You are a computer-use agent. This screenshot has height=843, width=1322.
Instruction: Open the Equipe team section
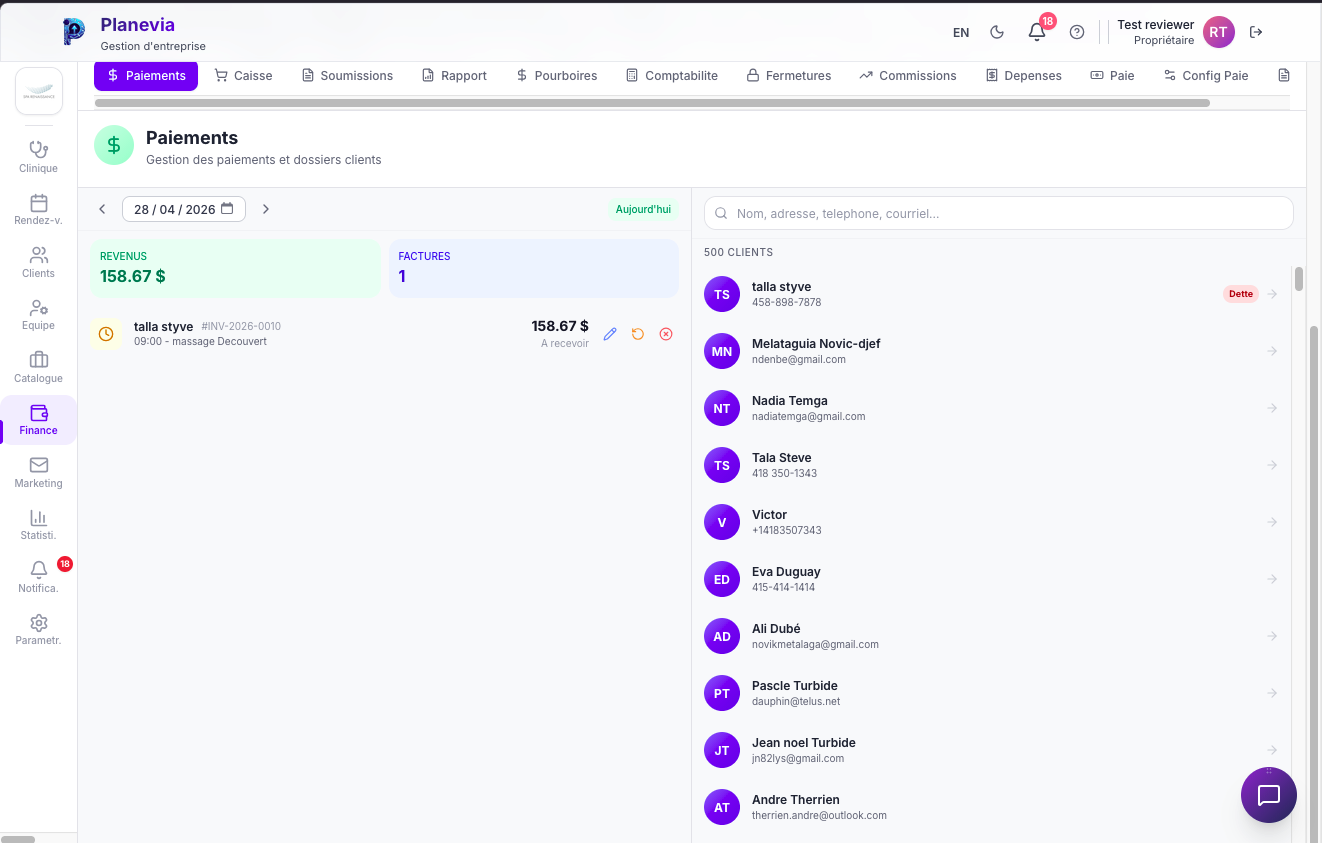[x=38, y=315]
